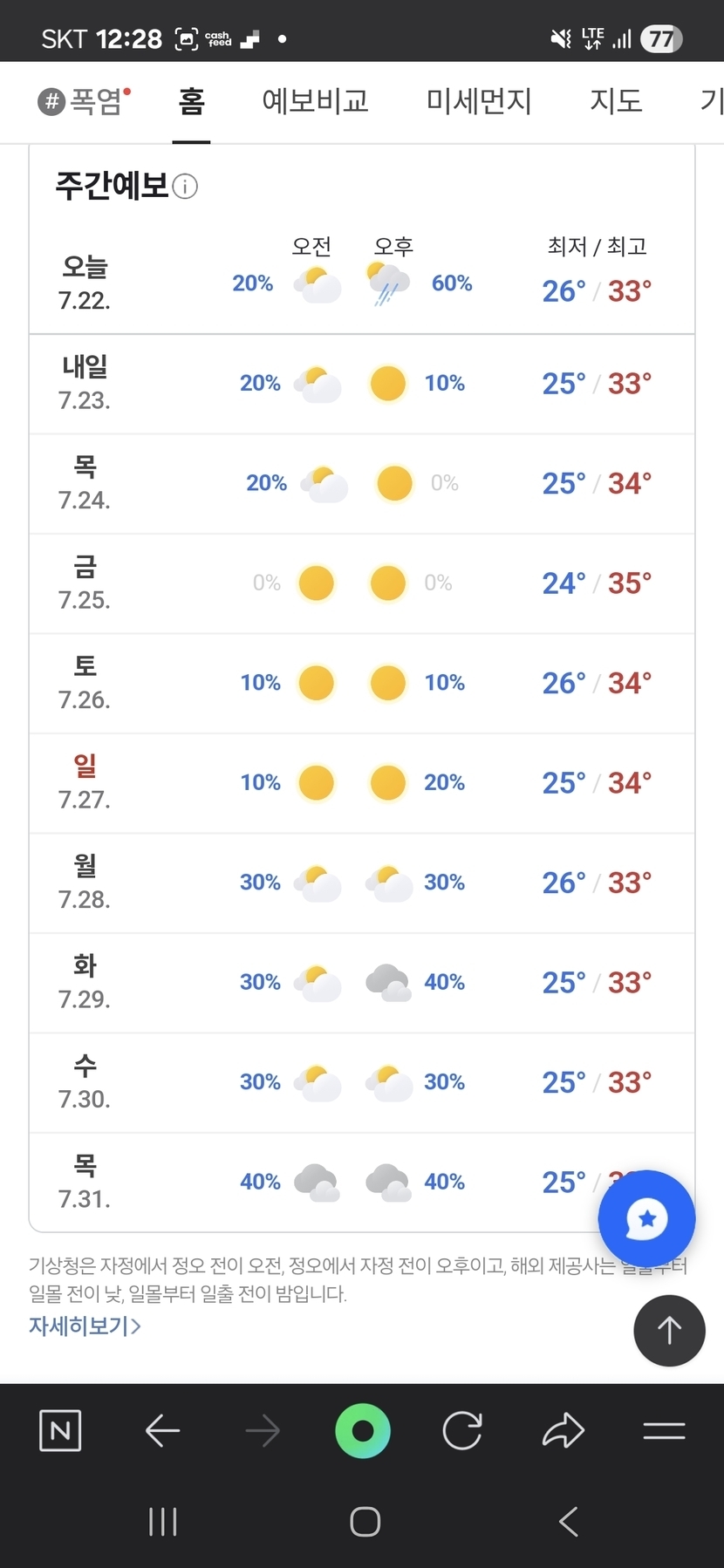This screenshot has width=724, height=1568.
Task: Tap the Friday 7.25 forecast row
Action: [x=362, y=583]
